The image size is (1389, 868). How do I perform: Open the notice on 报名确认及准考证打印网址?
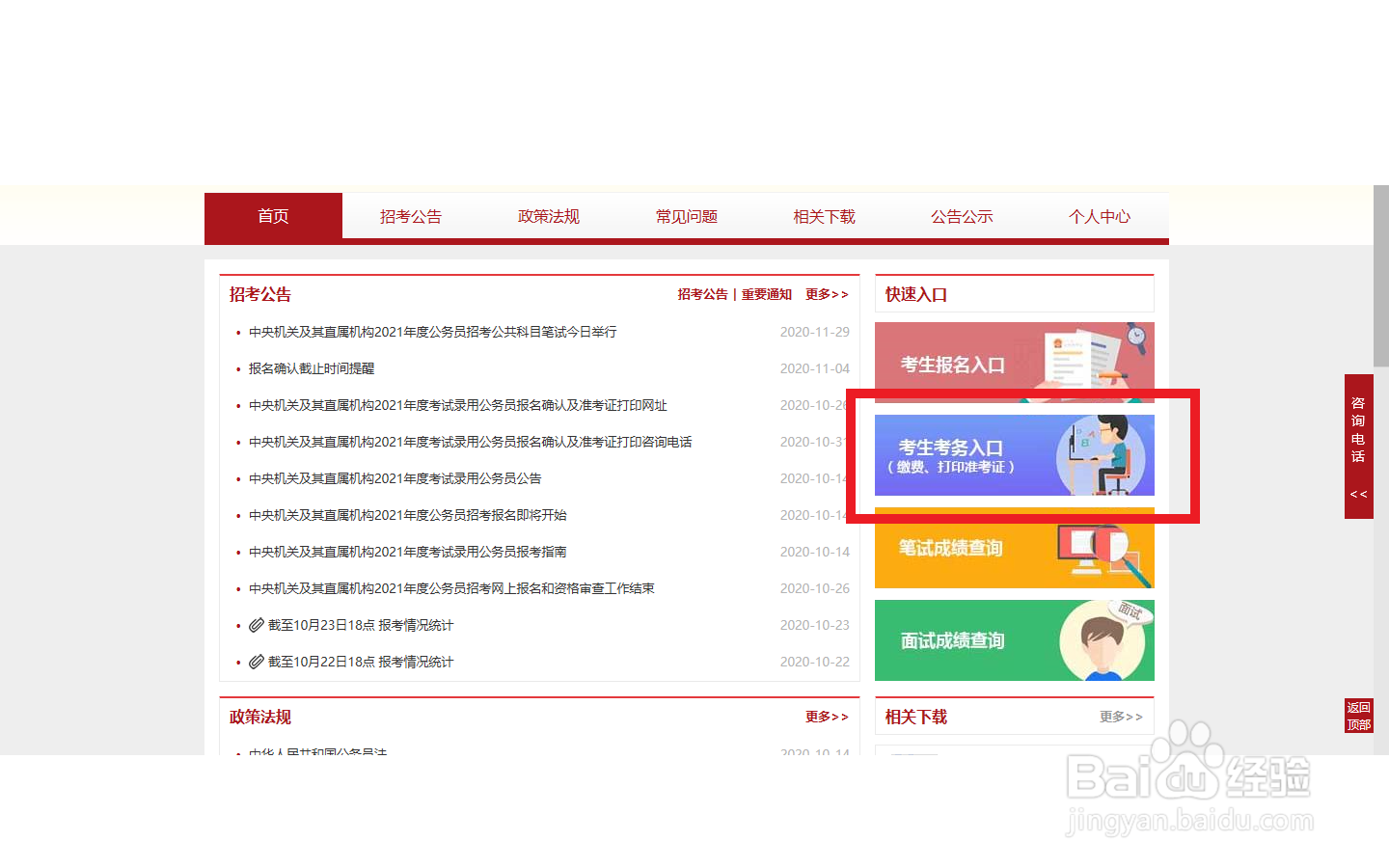click(x=458, y=405)
